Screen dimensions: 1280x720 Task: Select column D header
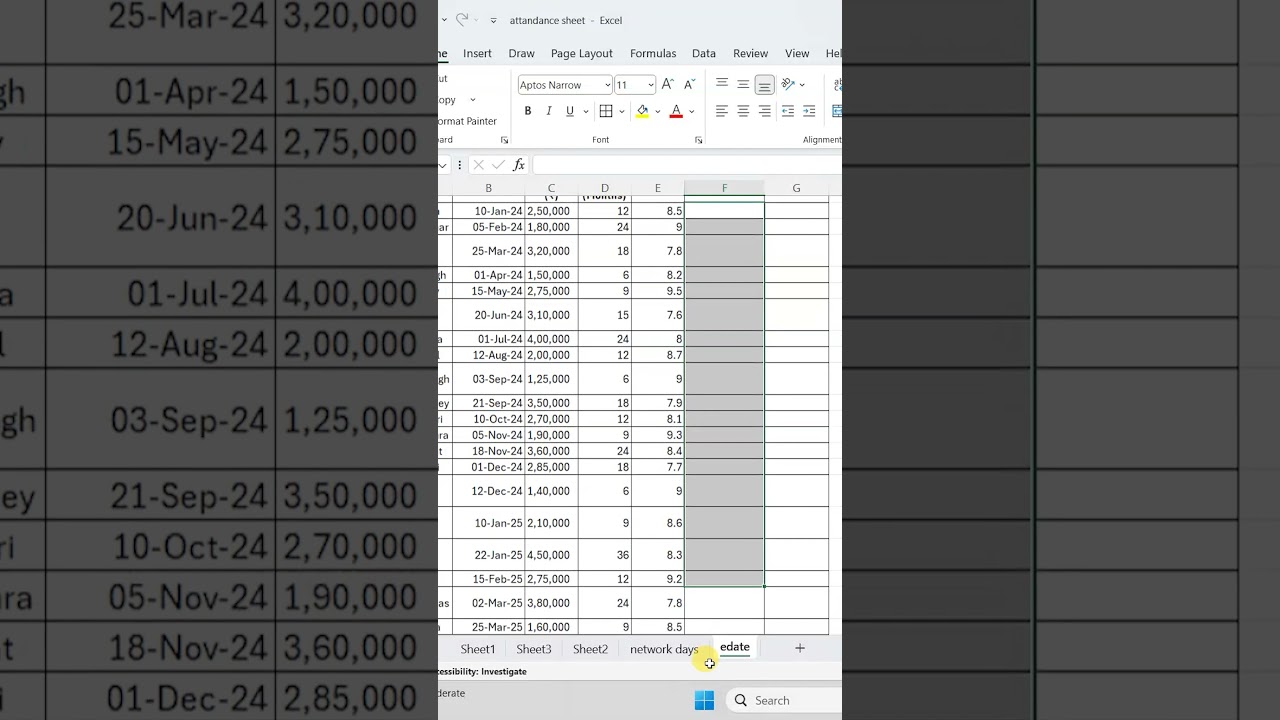[x=605, y=188]
